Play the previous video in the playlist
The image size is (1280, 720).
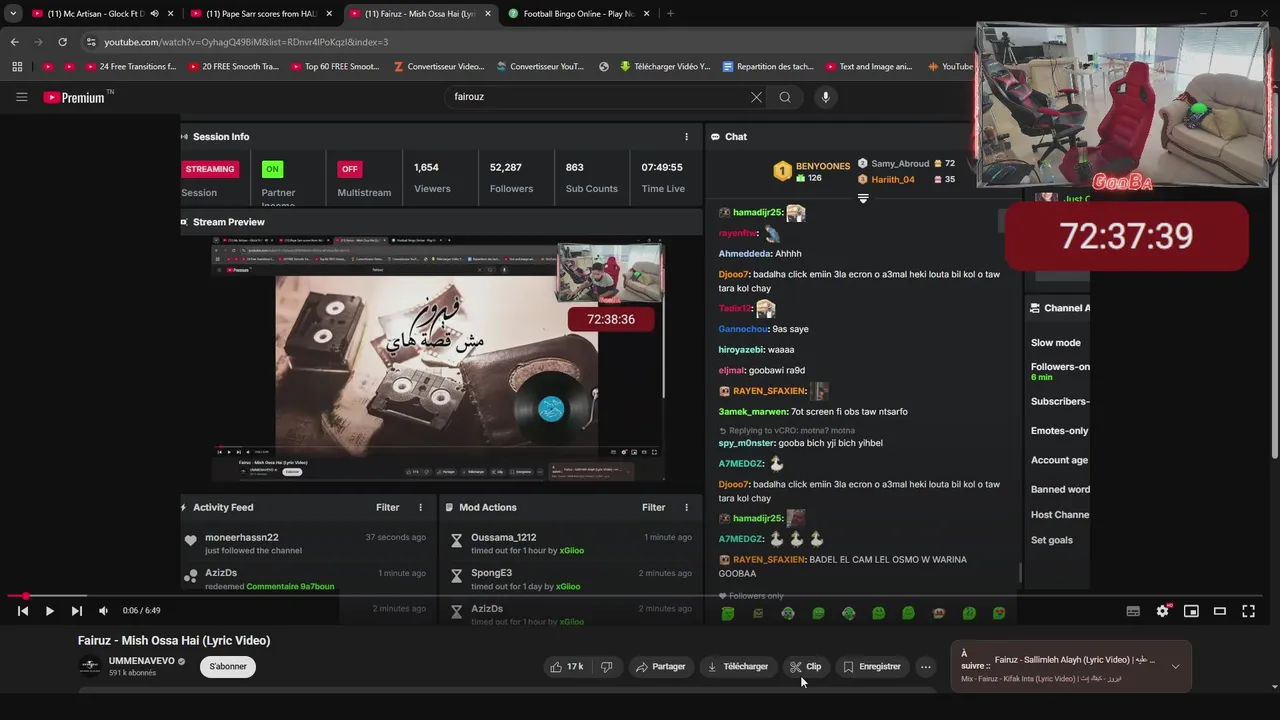click(23, 611)
